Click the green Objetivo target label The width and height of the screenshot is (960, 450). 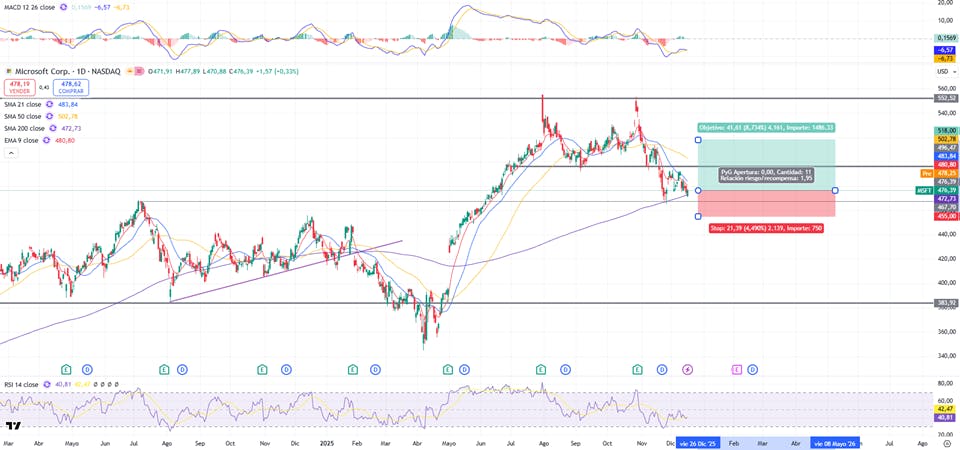coord(767,127)
